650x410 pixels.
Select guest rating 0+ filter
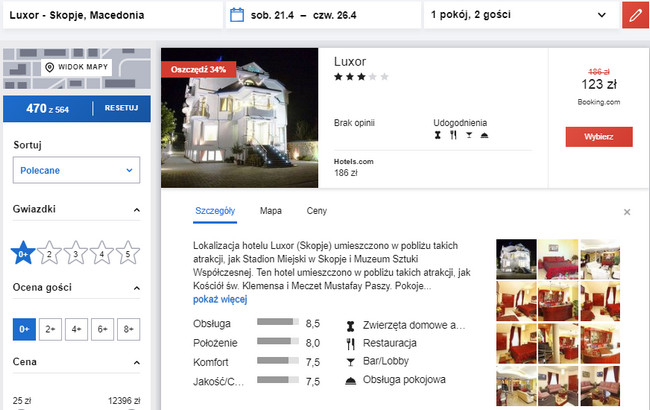(x=24, y=329)
